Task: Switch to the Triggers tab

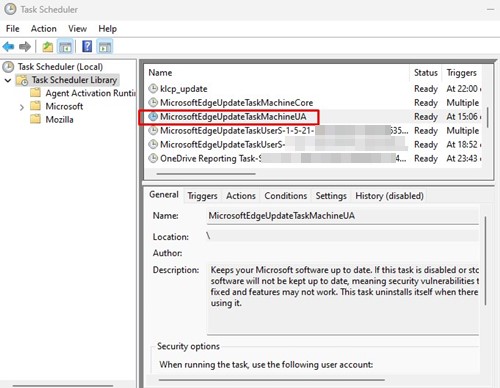Action: point(202,196)
